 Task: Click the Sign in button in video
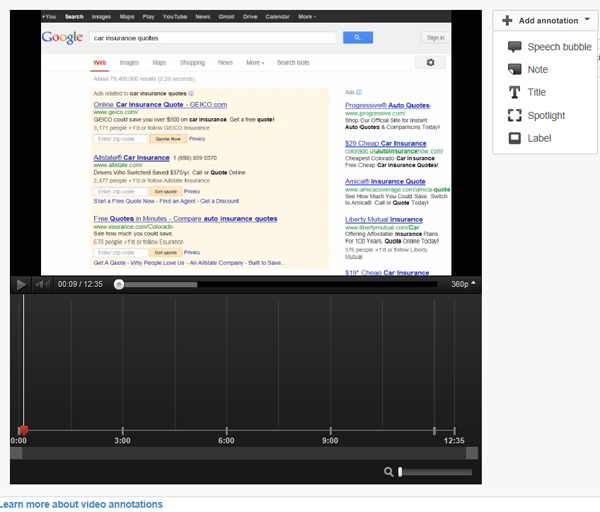(x=435, y=38)
